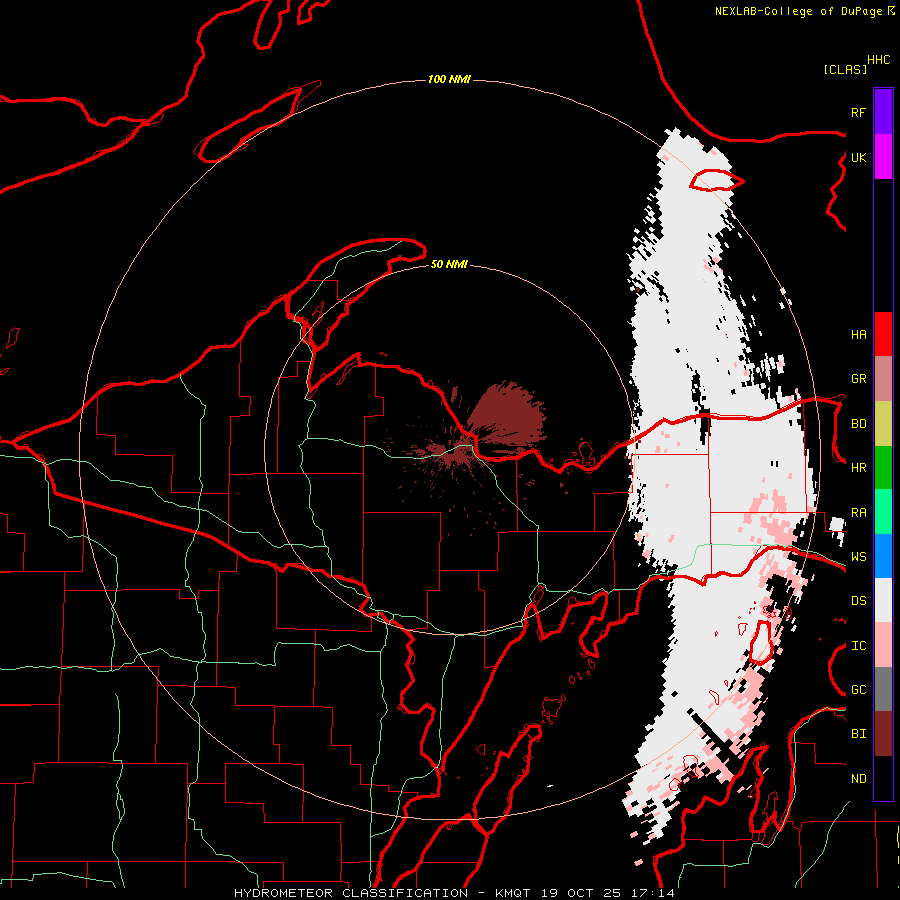
Task: Pick the RA light green swatch
Action: click(x=883, y=512)
